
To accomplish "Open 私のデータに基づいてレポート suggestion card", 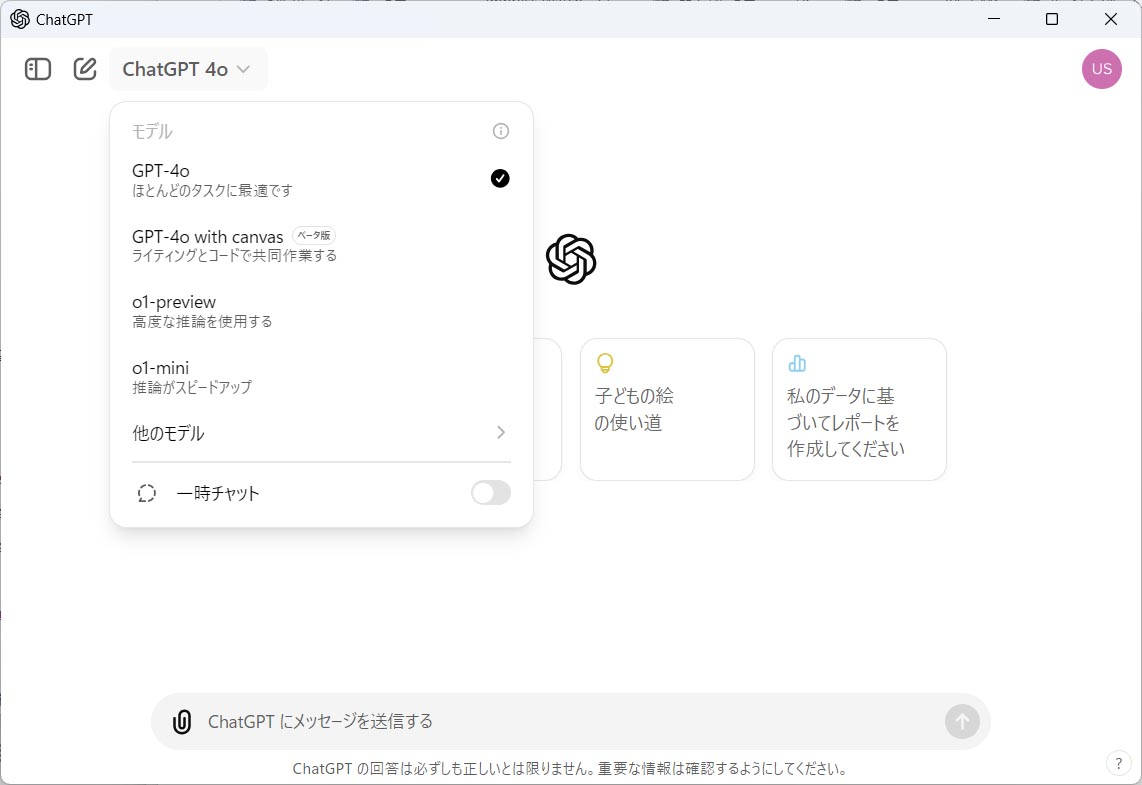I will click(x=859, y=409).
